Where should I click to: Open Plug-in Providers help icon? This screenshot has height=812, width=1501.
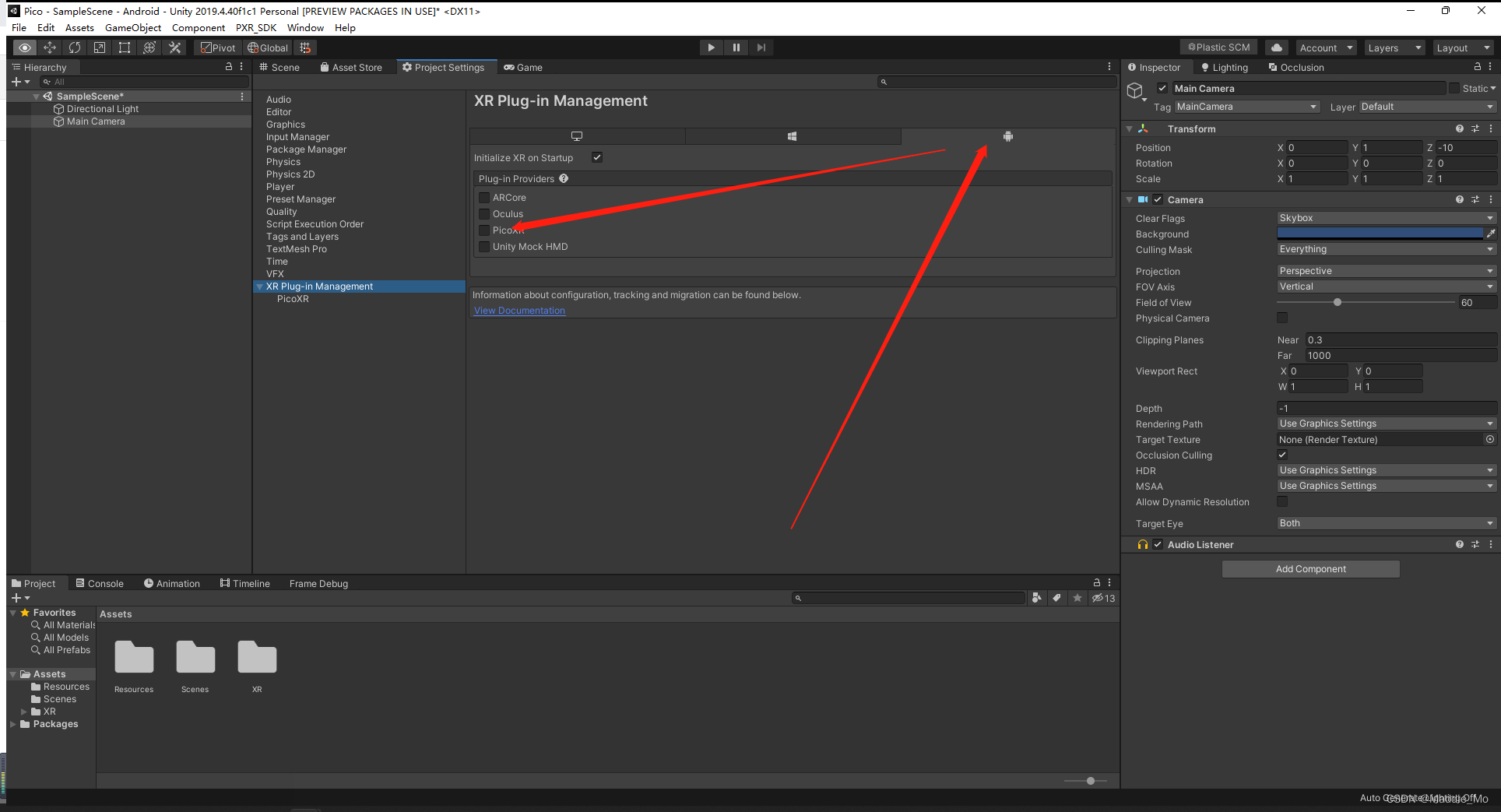[x=564, y=178]
